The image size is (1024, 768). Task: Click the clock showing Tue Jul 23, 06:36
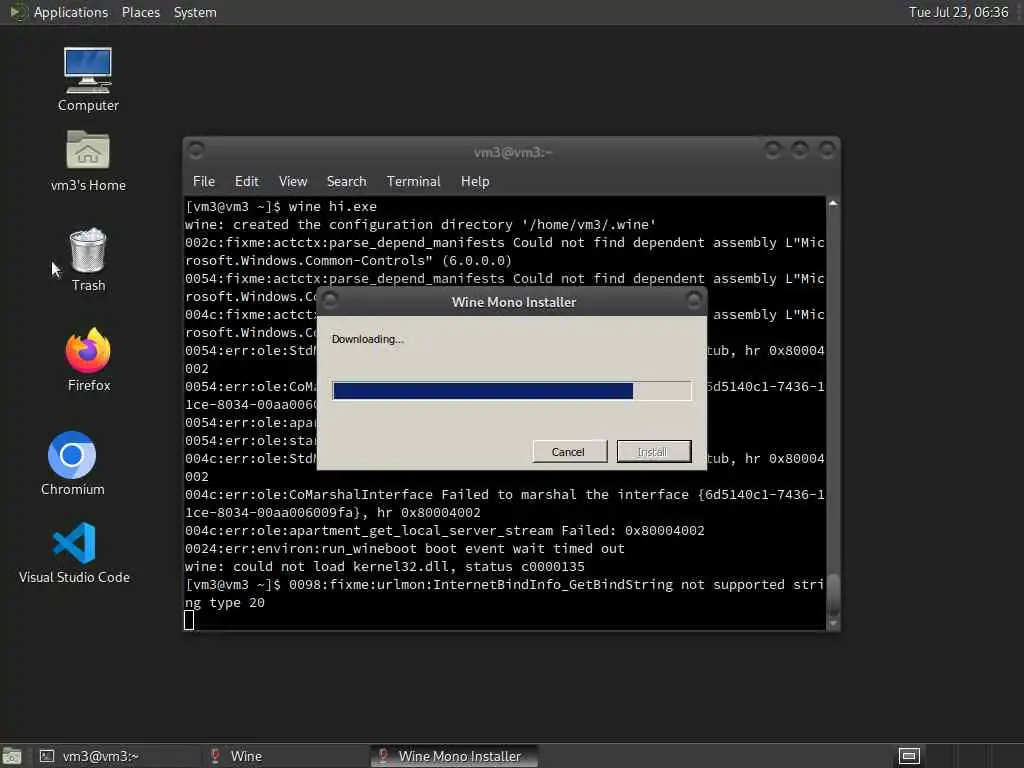click(x=958, y=12)
